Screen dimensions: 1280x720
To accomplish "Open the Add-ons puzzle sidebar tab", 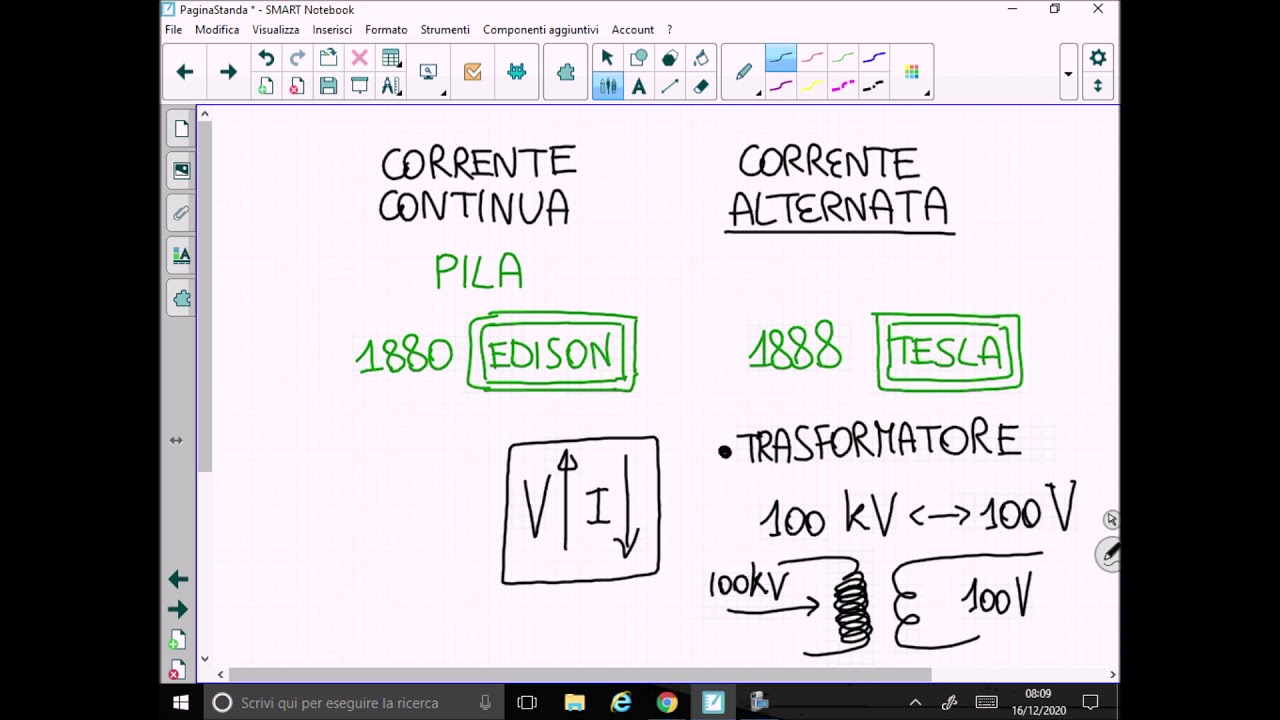I will coord(181,298).
